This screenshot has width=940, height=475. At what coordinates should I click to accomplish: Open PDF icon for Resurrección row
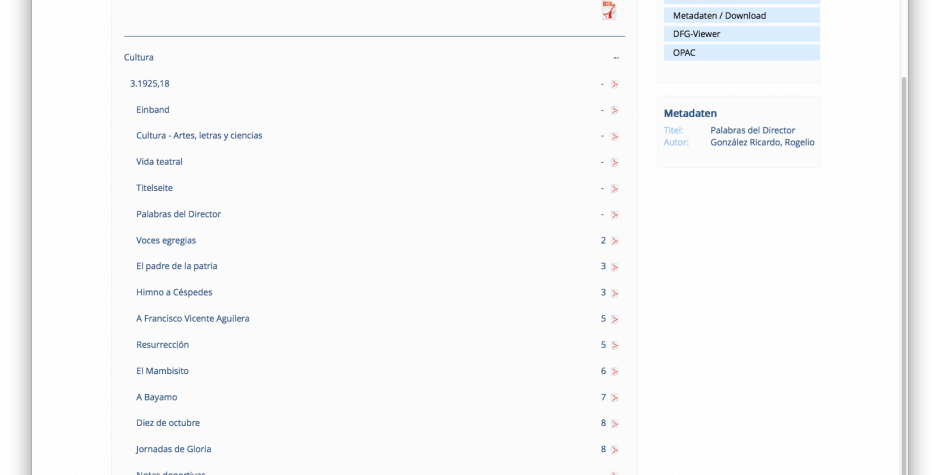tap(614, 345)
